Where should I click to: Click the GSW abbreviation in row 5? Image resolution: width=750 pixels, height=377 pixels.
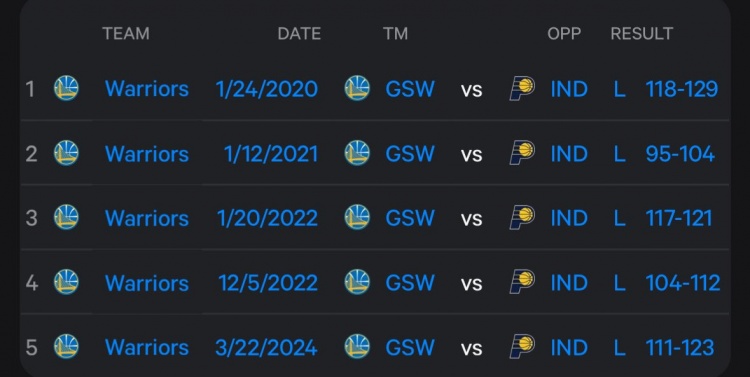coord(410,348)
